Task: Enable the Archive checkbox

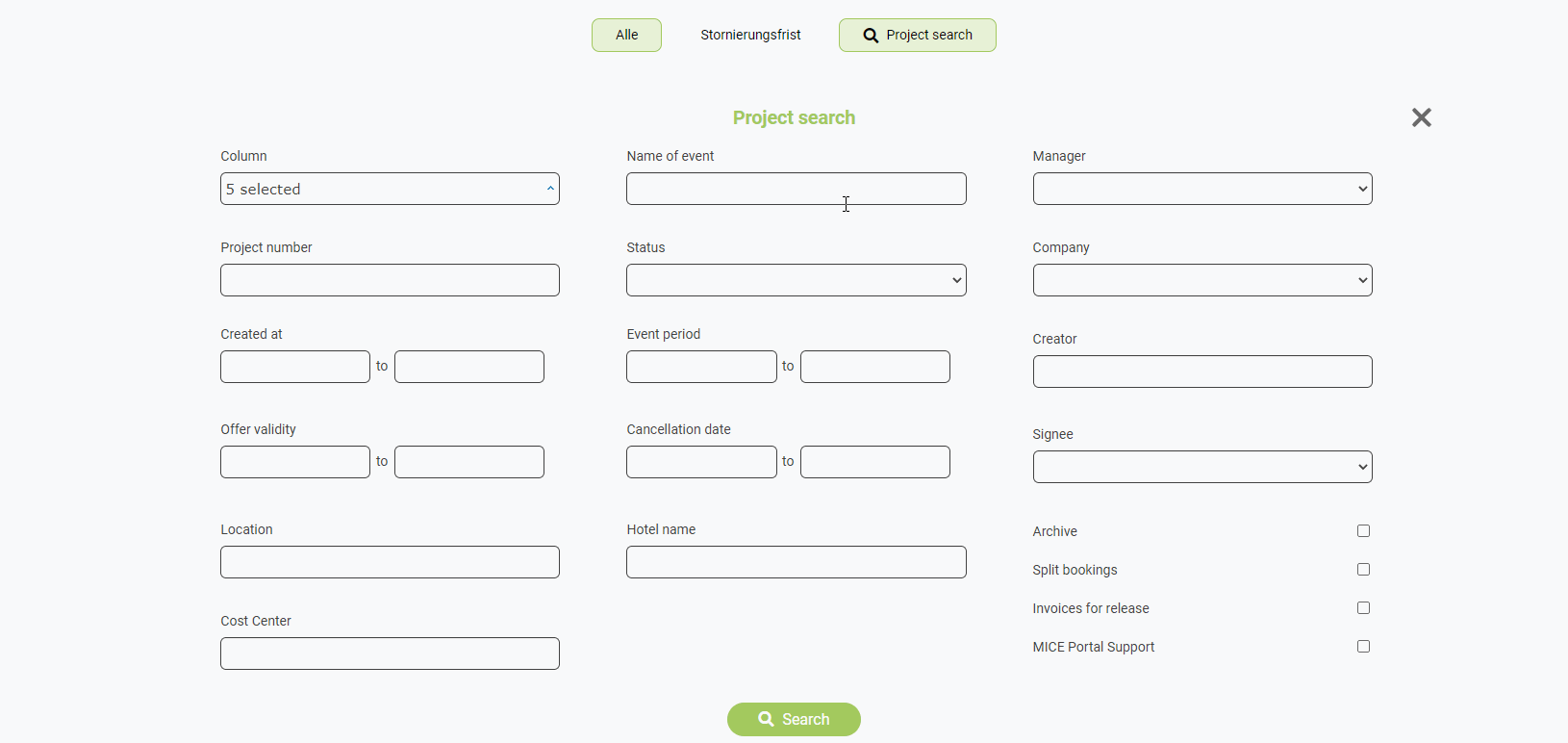Action: coord(1363,531)
